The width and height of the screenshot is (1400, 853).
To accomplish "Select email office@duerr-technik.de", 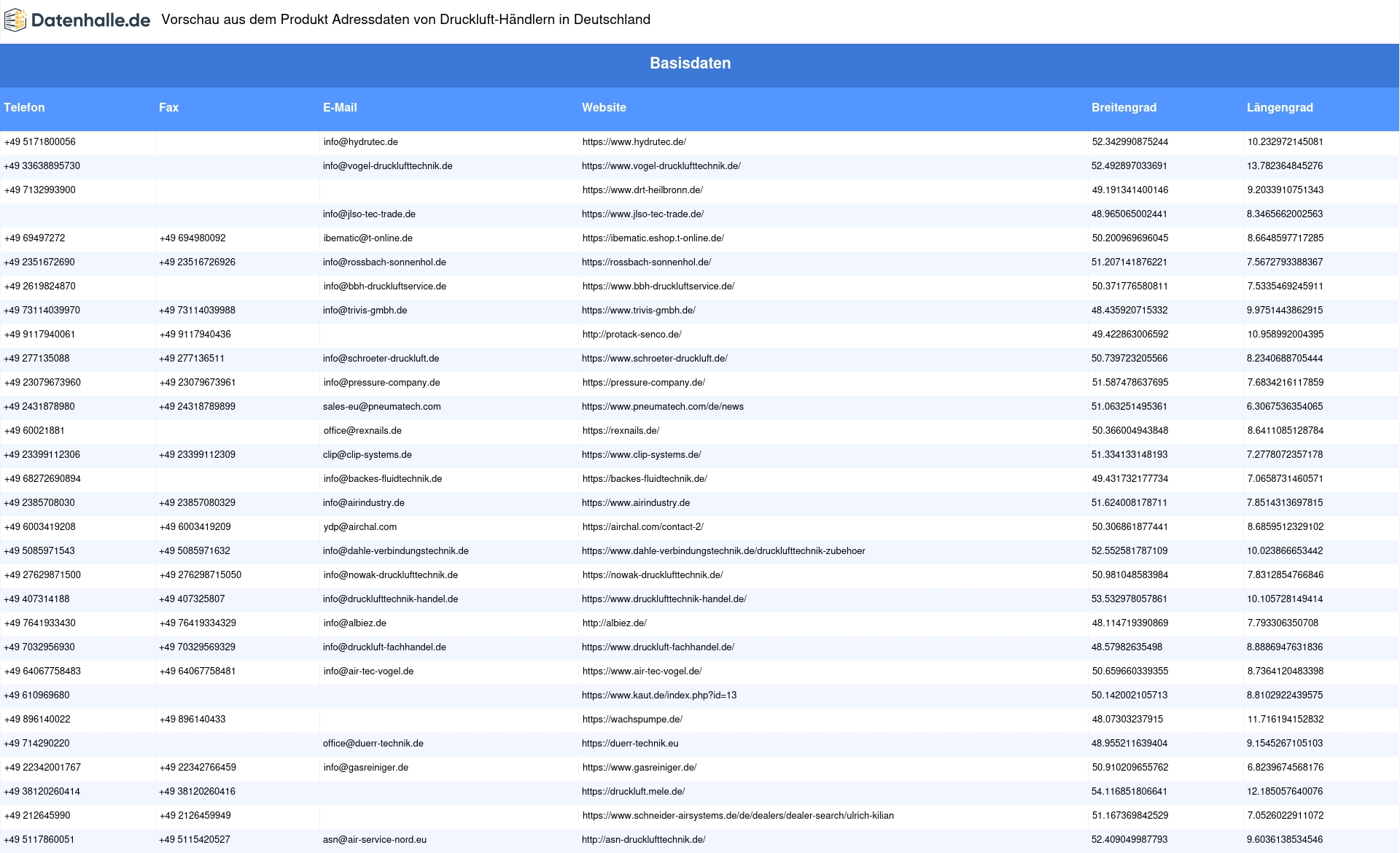I will point(373,744).
